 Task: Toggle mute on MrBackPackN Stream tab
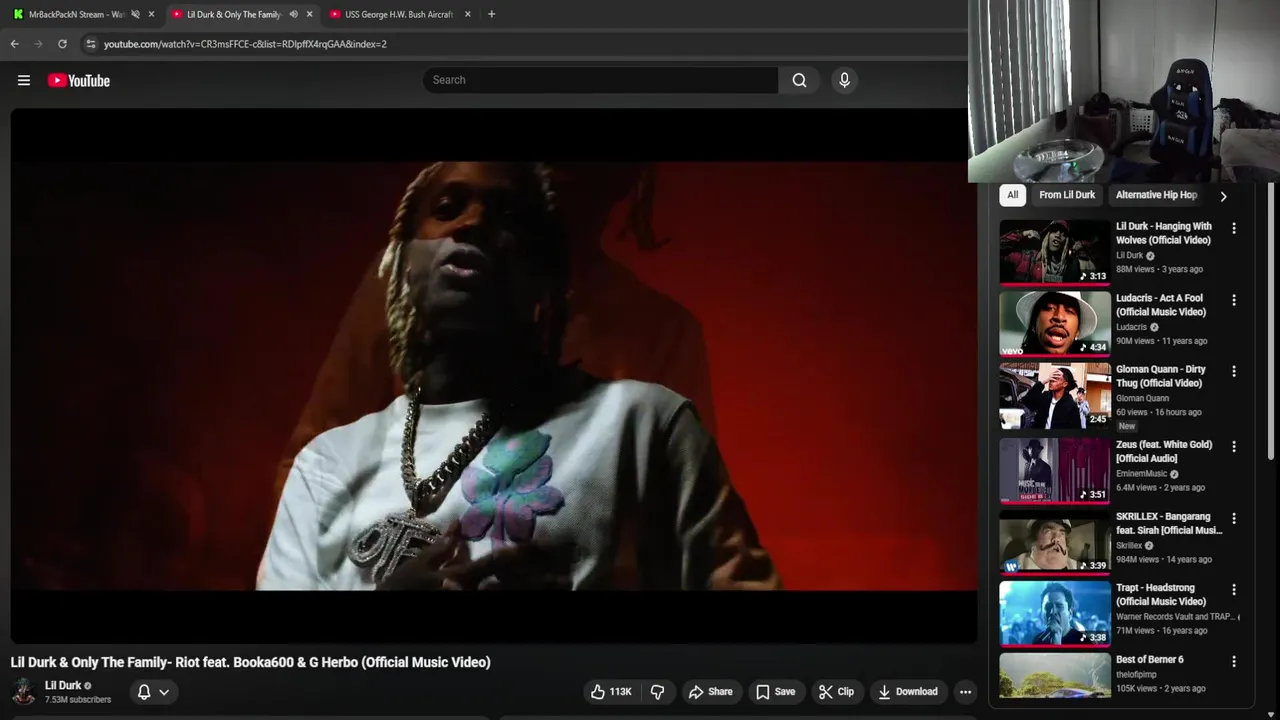135,14
